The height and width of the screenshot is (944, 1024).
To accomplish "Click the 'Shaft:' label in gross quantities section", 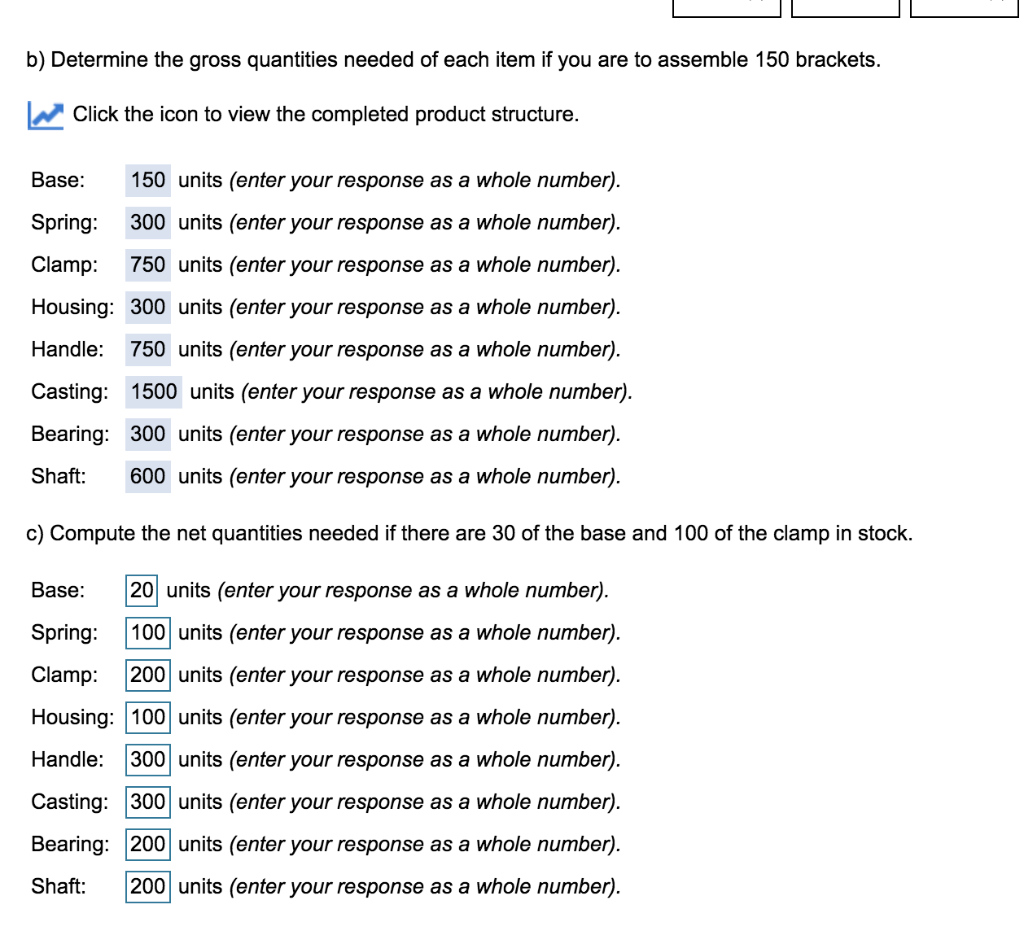I will [x=59, y=477].
